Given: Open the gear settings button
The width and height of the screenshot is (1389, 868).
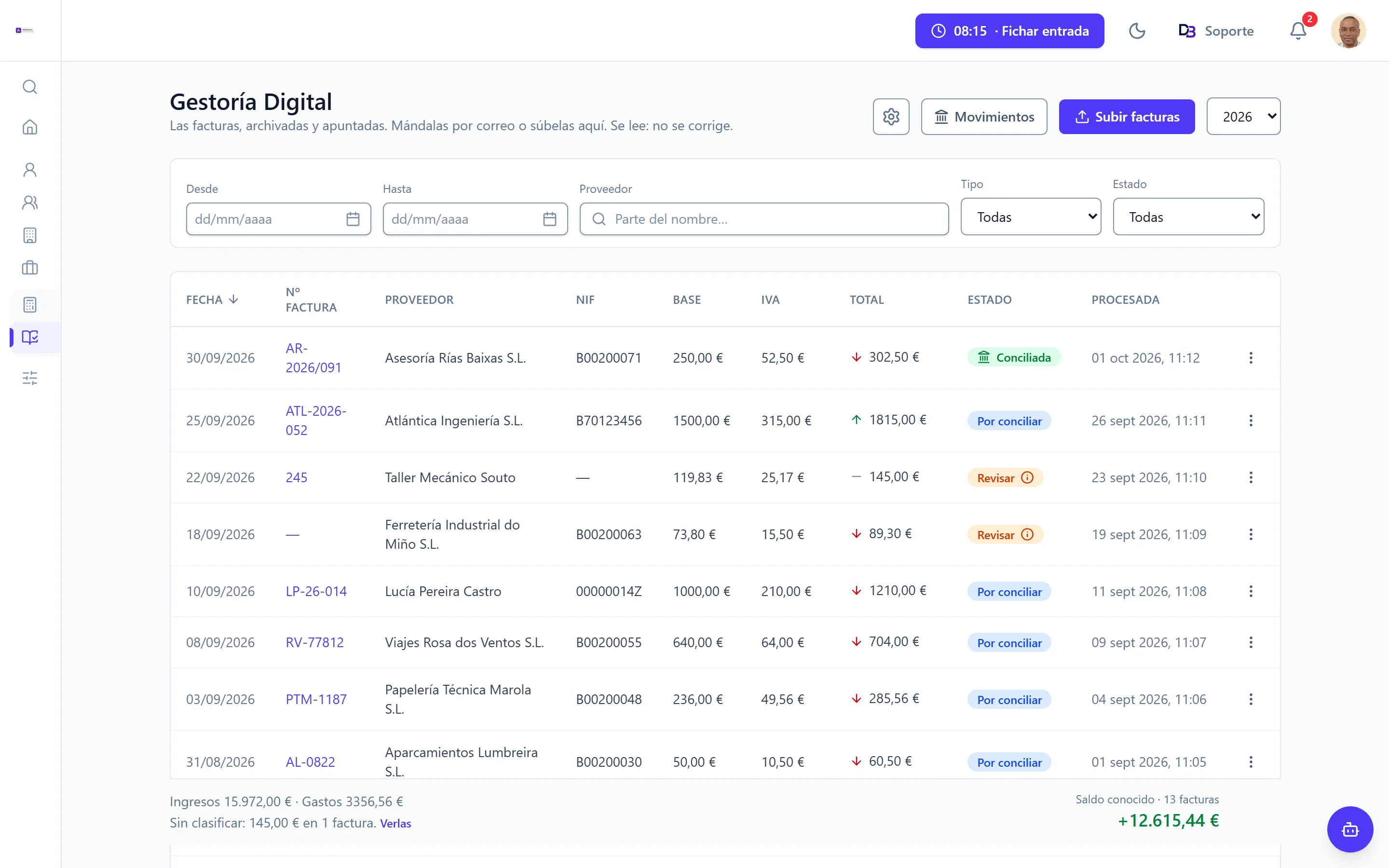Looking at the screenshot, I should (x=891, y=117).
